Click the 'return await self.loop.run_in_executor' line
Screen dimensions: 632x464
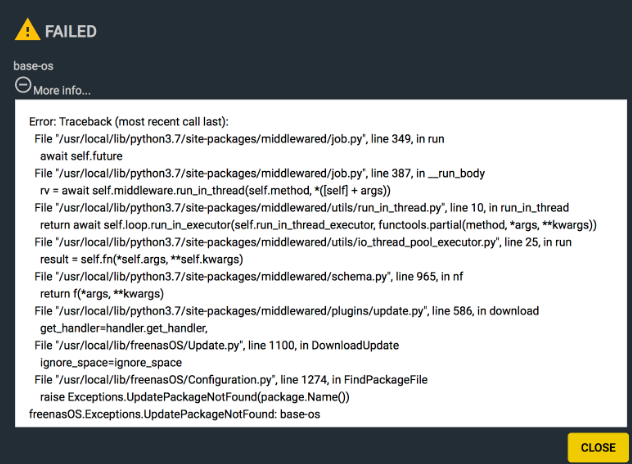[x=318, y=225]
